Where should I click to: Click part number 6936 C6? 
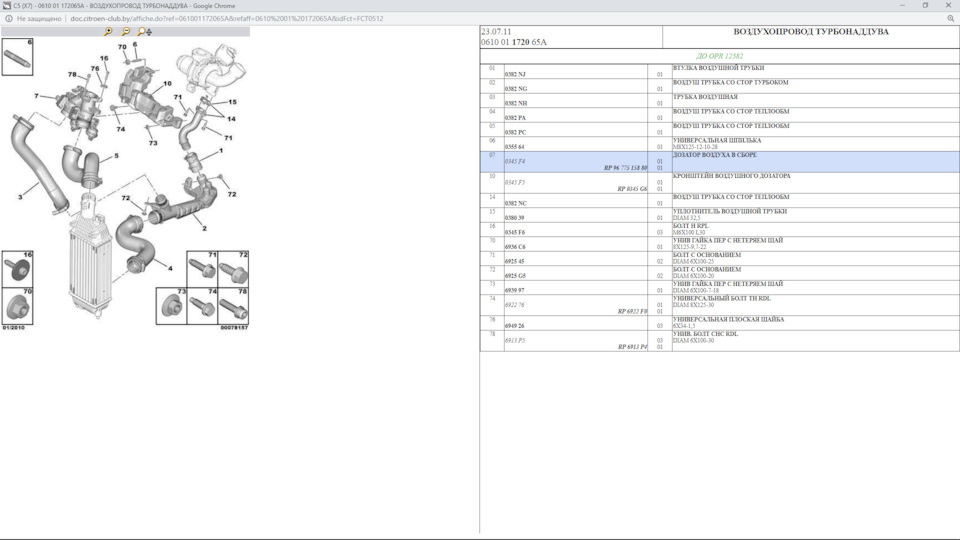515,247
